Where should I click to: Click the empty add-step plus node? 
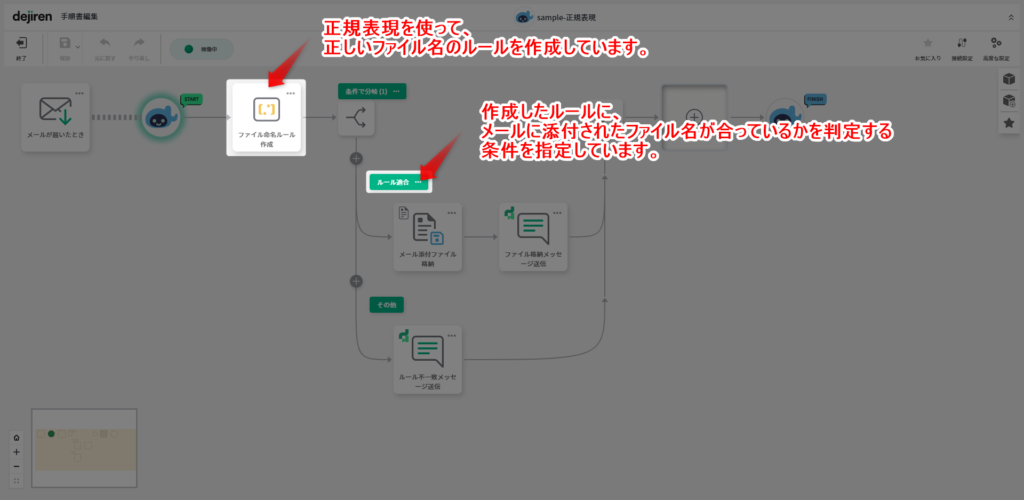[x=695, y=117]
